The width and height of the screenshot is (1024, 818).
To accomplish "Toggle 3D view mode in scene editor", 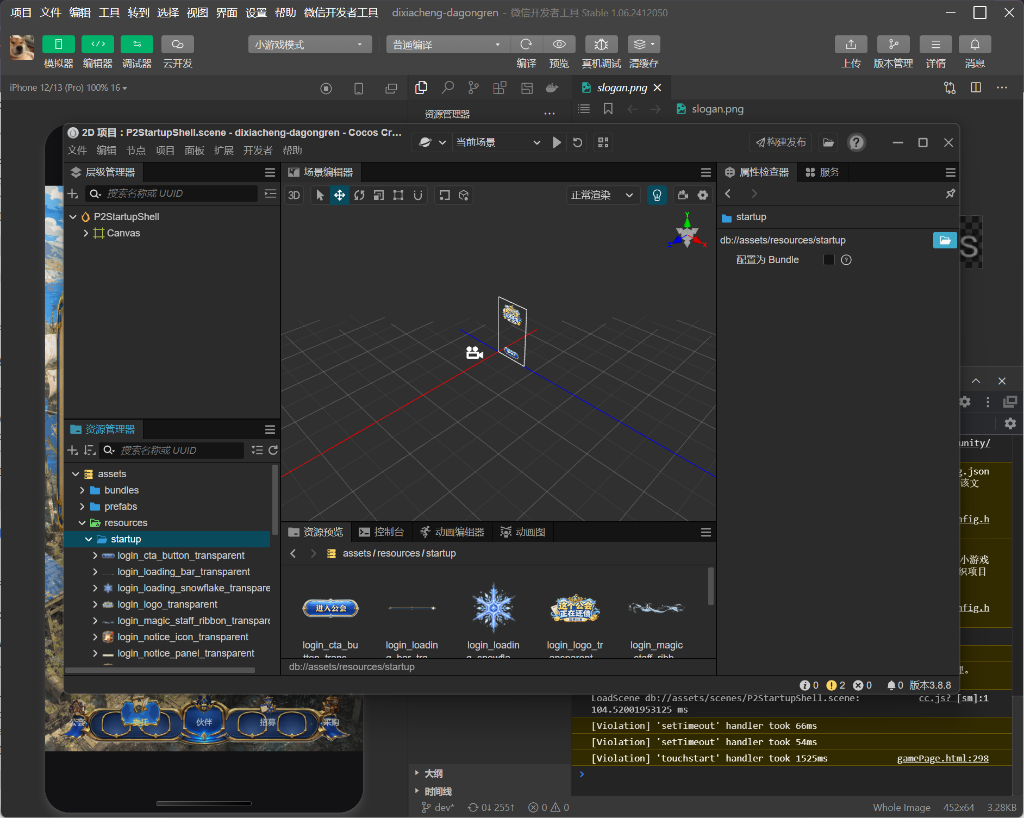I will click(294, 195).
